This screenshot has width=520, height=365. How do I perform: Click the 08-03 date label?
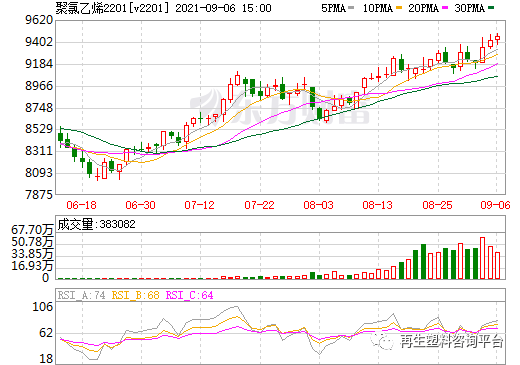318,205
